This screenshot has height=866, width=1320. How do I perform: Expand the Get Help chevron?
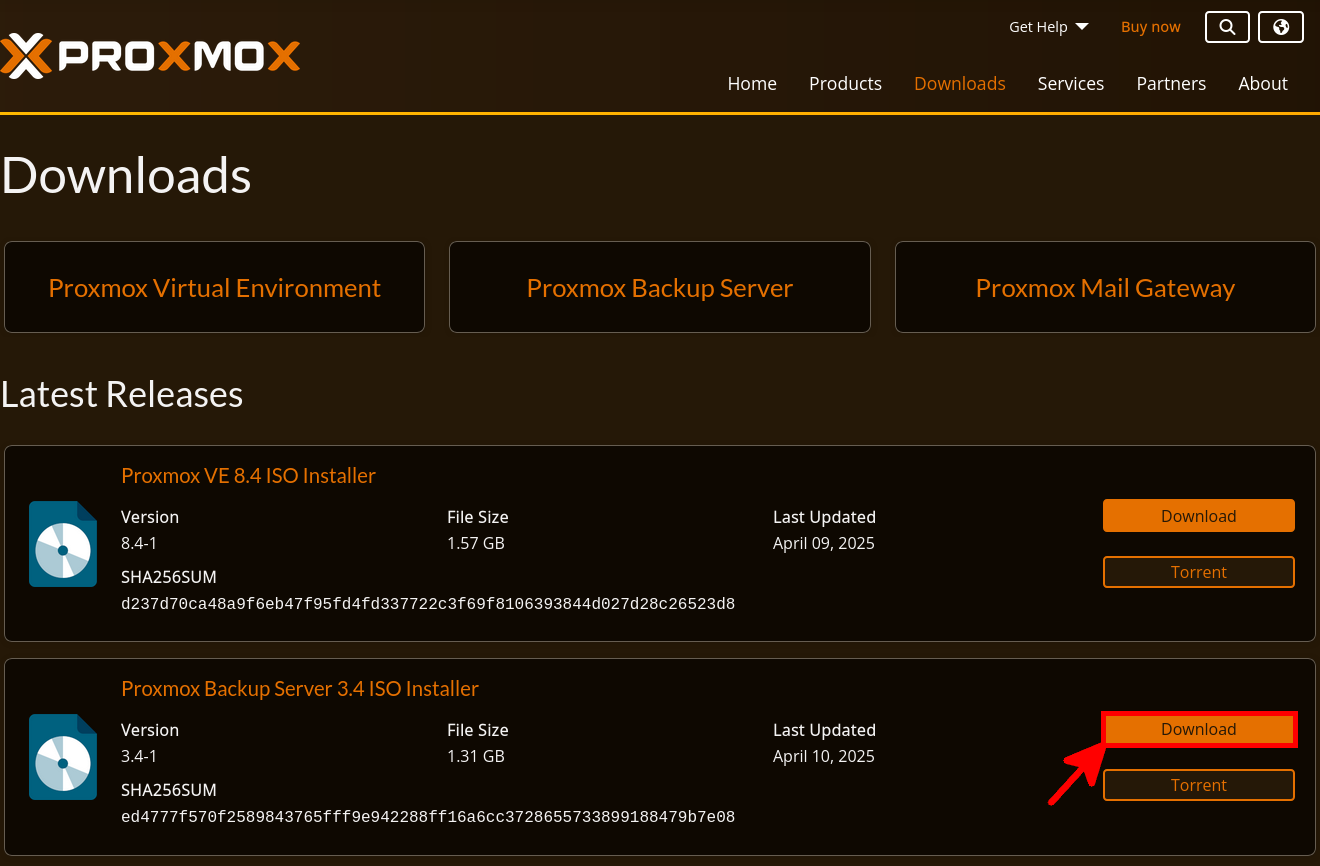click(1084, 27)
